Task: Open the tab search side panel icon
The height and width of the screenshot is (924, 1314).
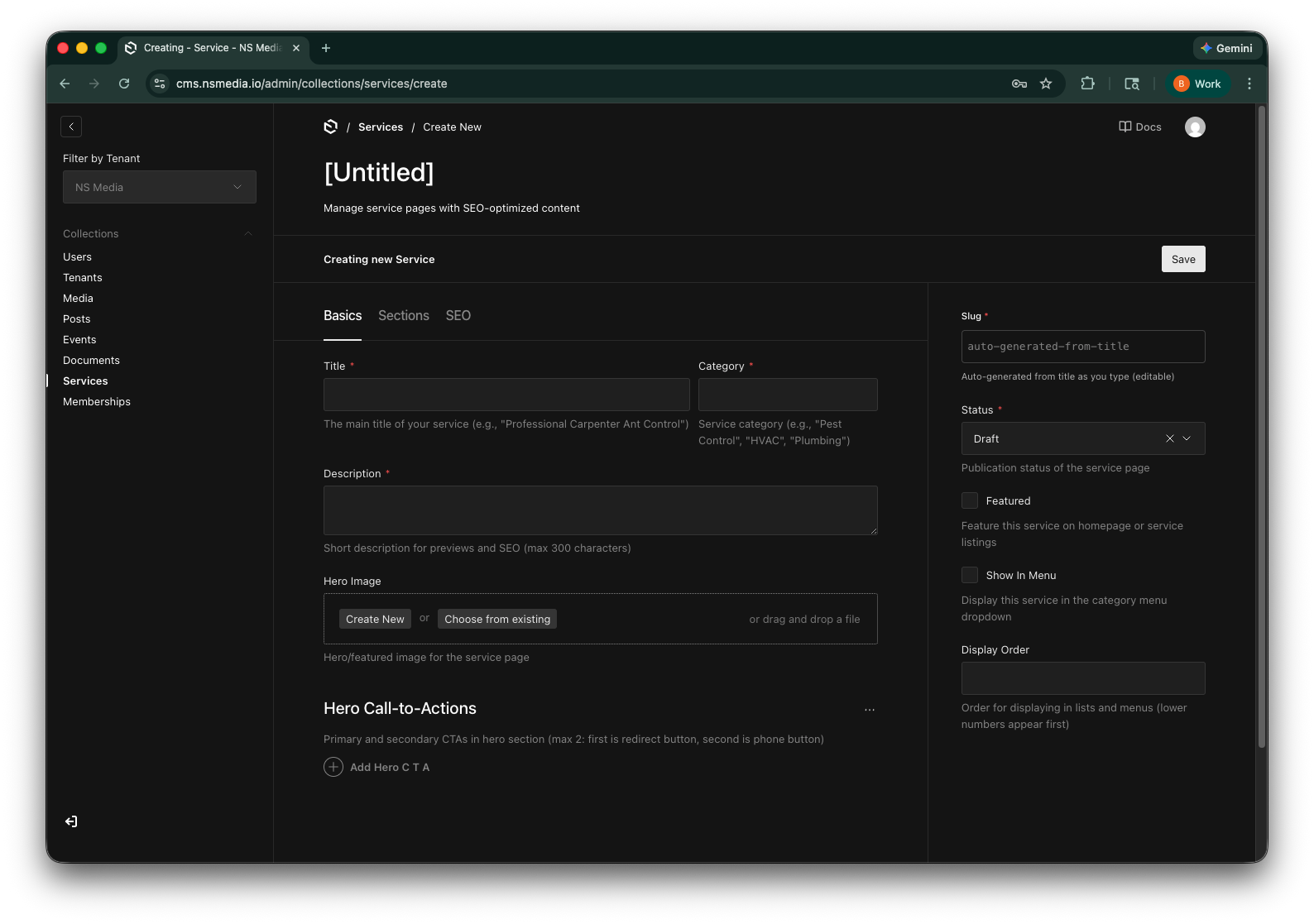Action: tap(1132, 84)
